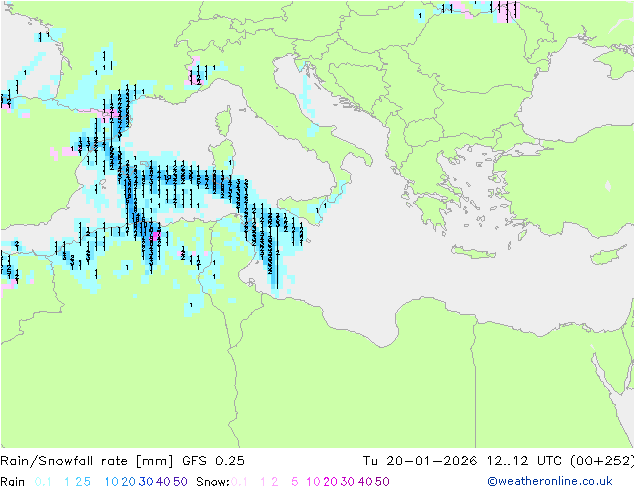The width and height of the screenshot is (634, 490).
Task: Click the 'Rain/Snowfall rate [mm]' title text
Action: (87, 461)
